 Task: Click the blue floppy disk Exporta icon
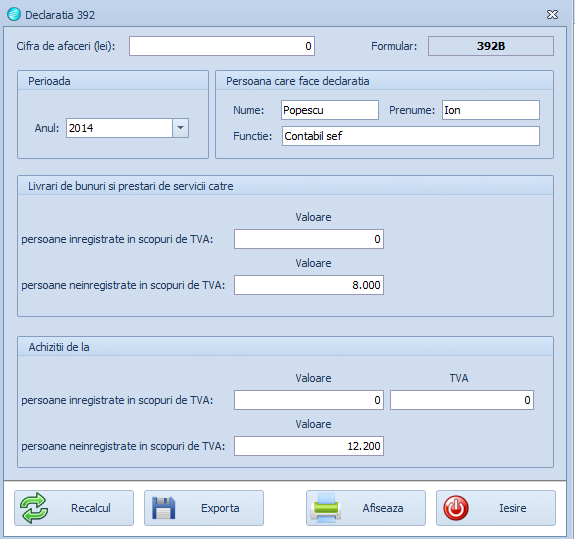(x=164, y=508)
